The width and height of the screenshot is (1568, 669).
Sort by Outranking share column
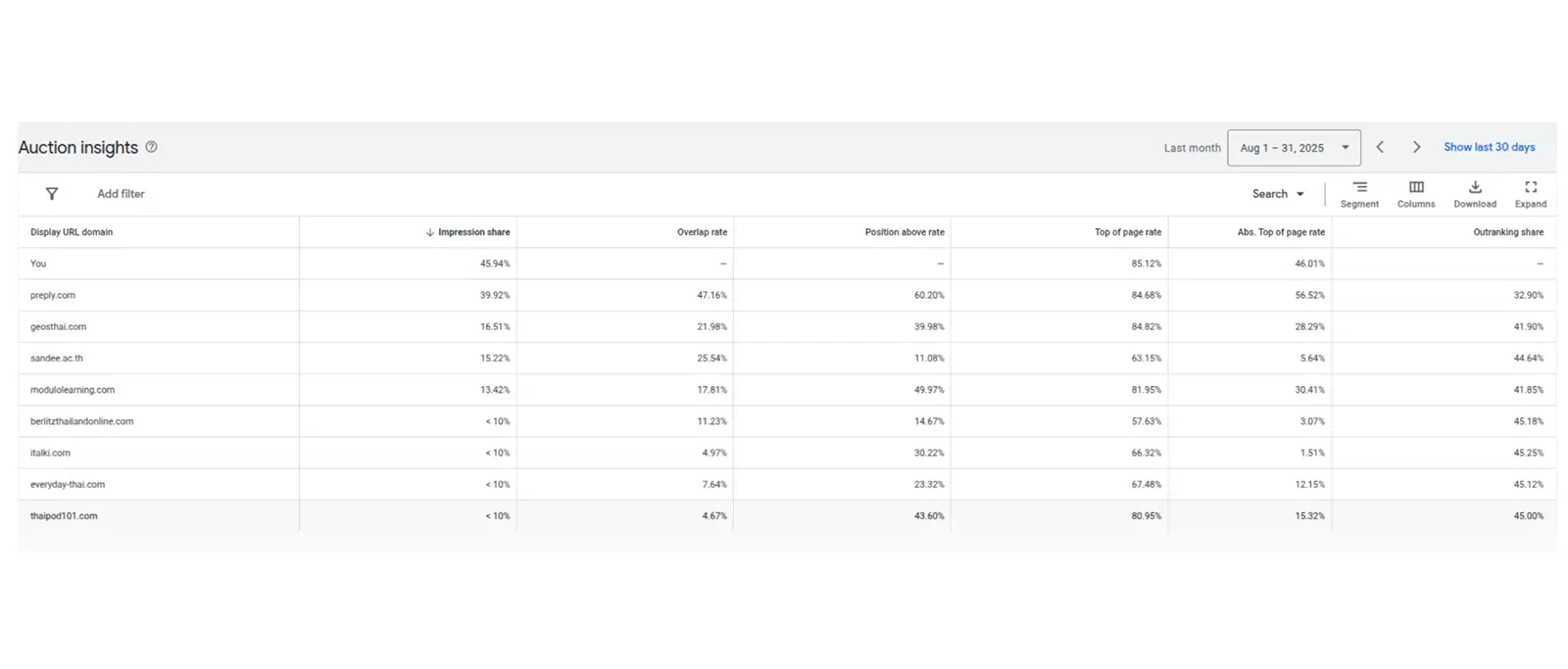(1508, 232)
